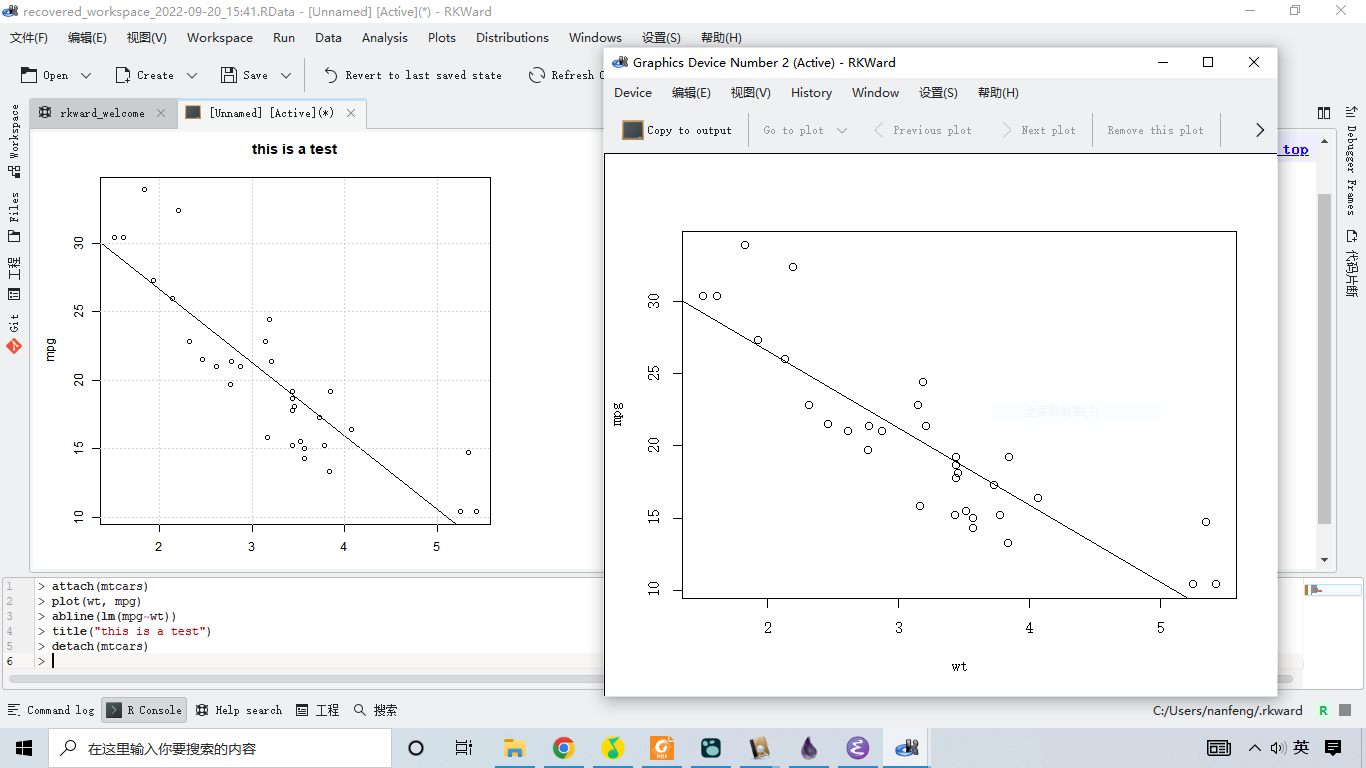Click the Save workspace floppy icon
This screenshot has width=1366, height=768.
pyautogui.click(x=229, y=75)
